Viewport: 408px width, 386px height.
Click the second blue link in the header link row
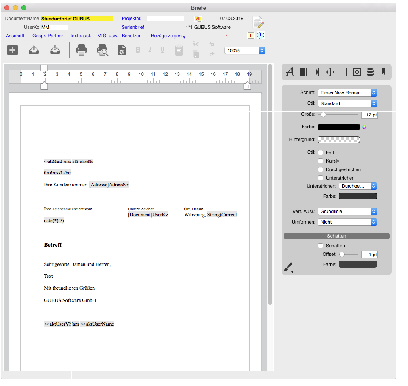47,35
